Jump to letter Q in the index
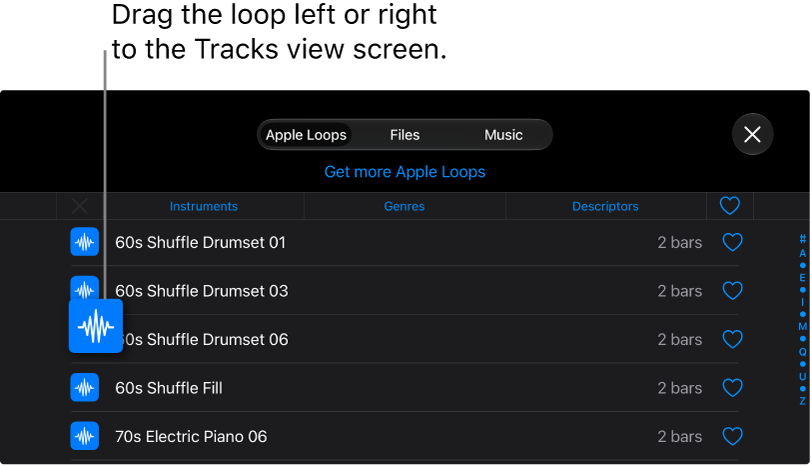812x466 pixels. point(802,351)
